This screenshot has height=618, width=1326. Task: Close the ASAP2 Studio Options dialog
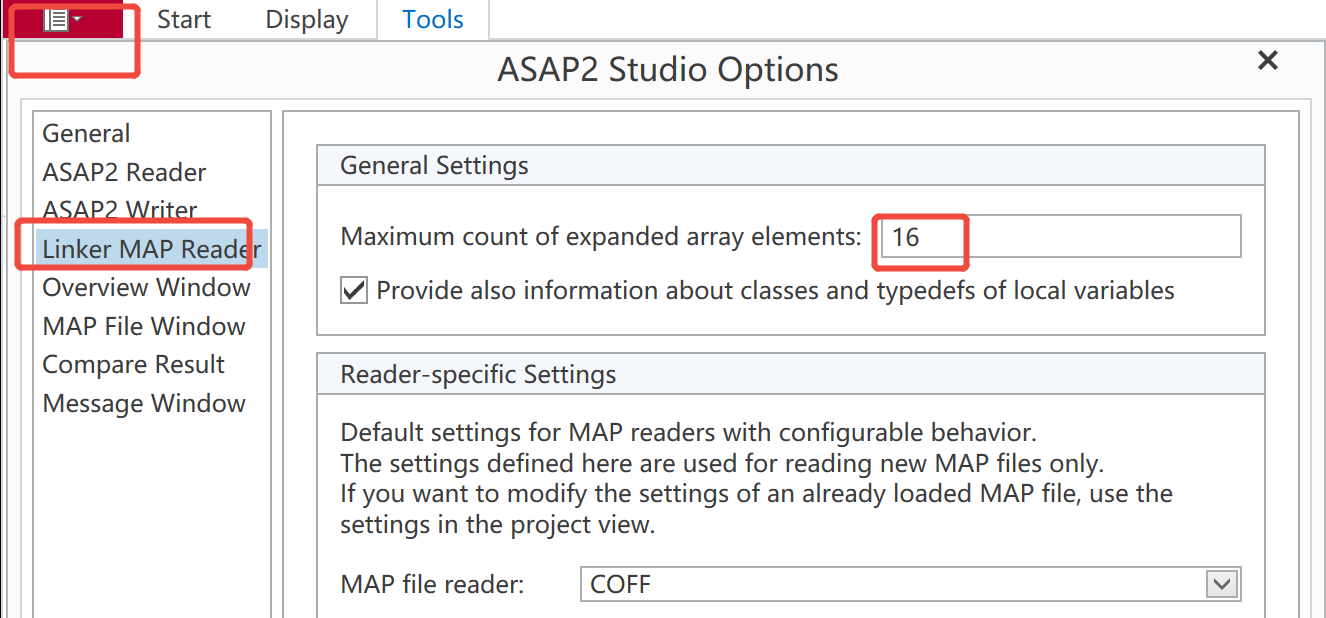click(1267, 61)
